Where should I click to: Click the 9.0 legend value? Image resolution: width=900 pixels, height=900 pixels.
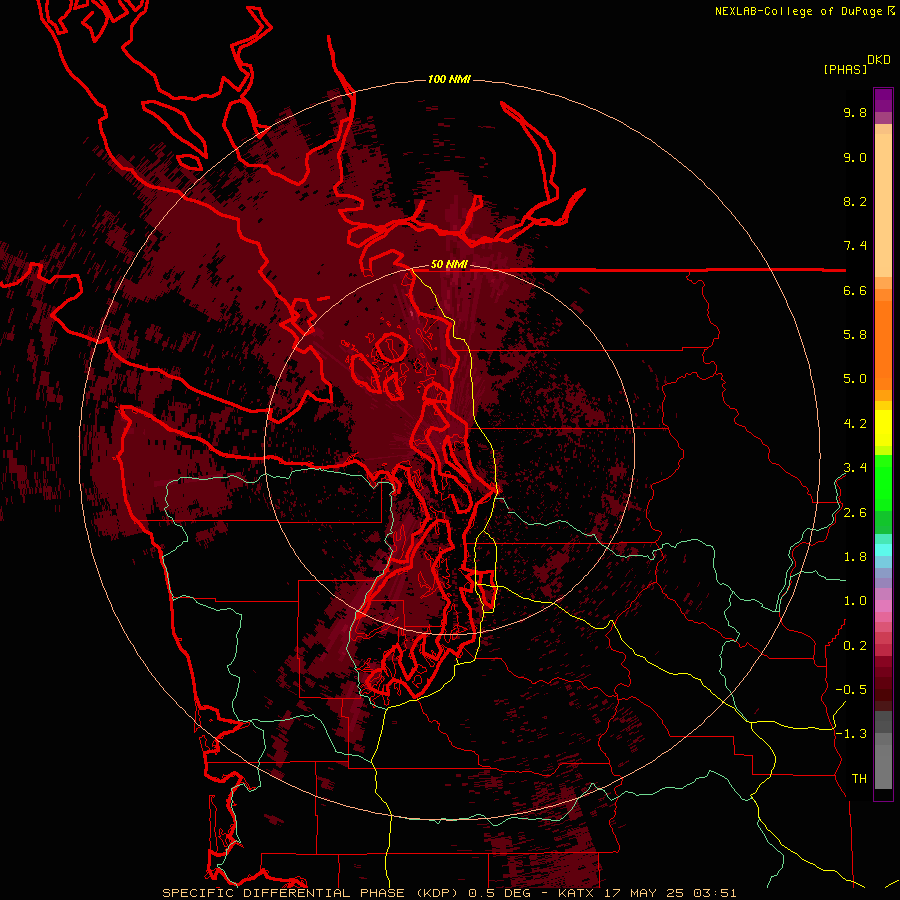tap(855, 157)
